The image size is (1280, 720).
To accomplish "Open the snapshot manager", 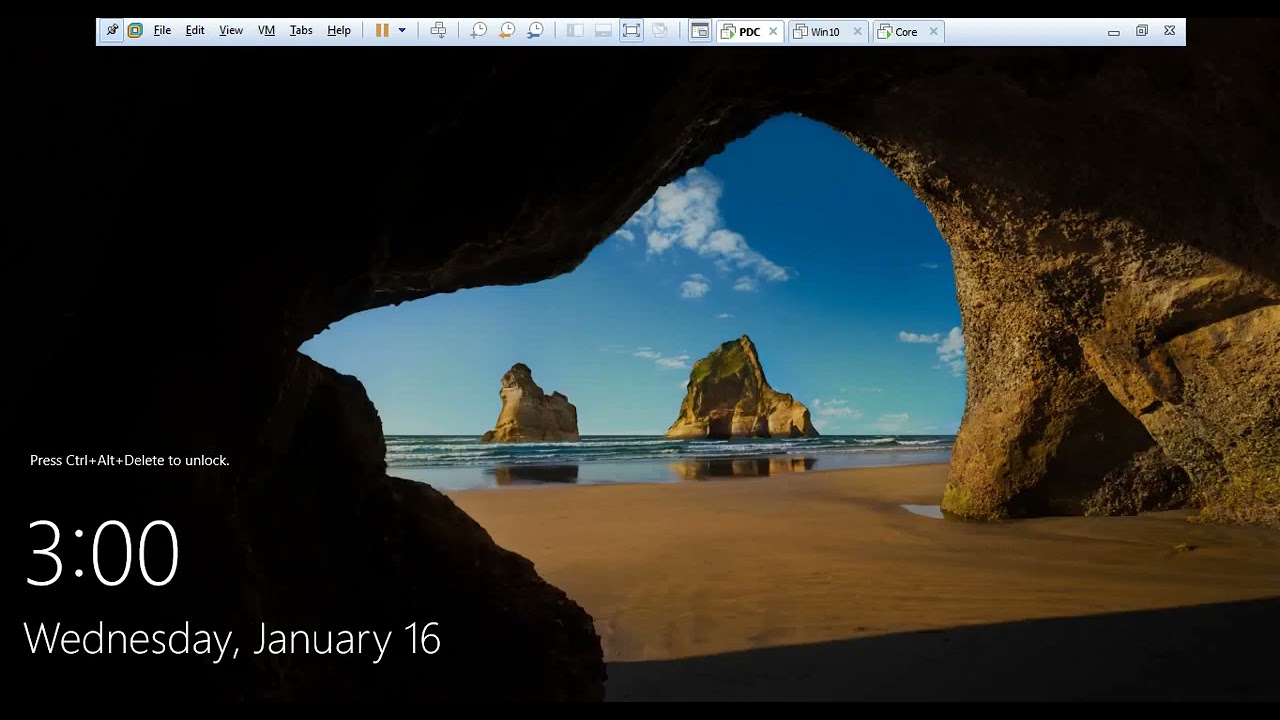I will coord(535,31).
